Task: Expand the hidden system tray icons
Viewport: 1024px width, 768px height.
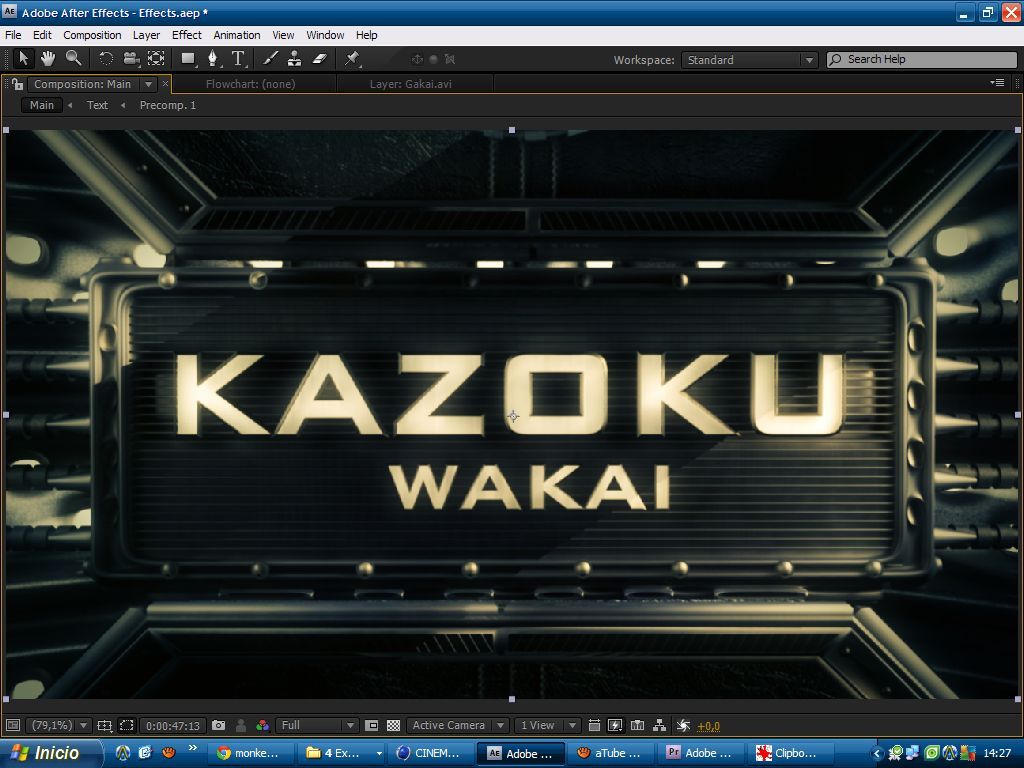Action: coord(877,754)
